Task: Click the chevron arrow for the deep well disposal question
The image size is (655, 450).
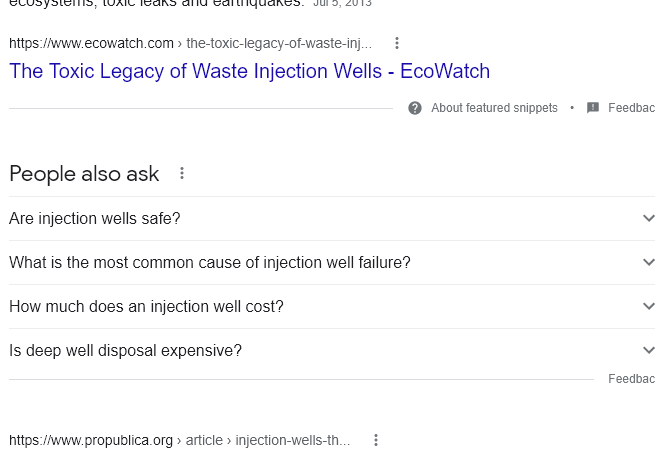Action: (649, 350)
